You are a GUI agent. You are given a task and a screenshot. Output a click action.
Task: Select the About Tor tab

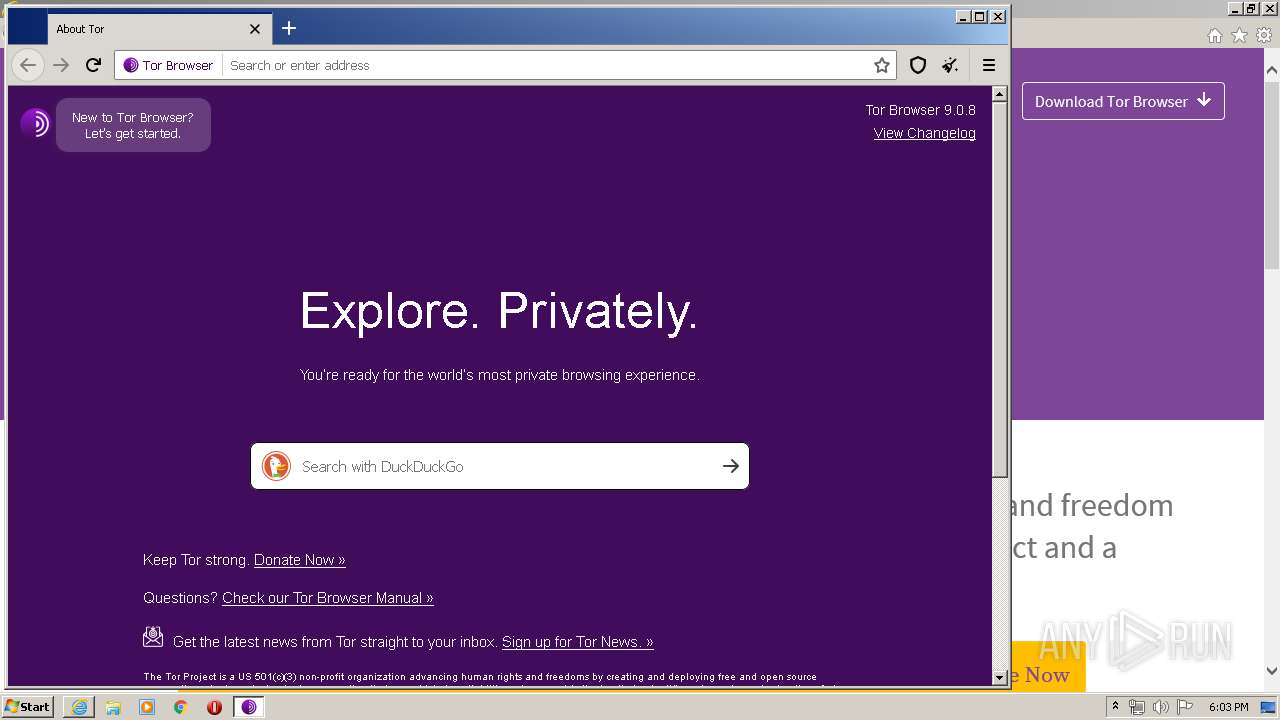[158, 29]
